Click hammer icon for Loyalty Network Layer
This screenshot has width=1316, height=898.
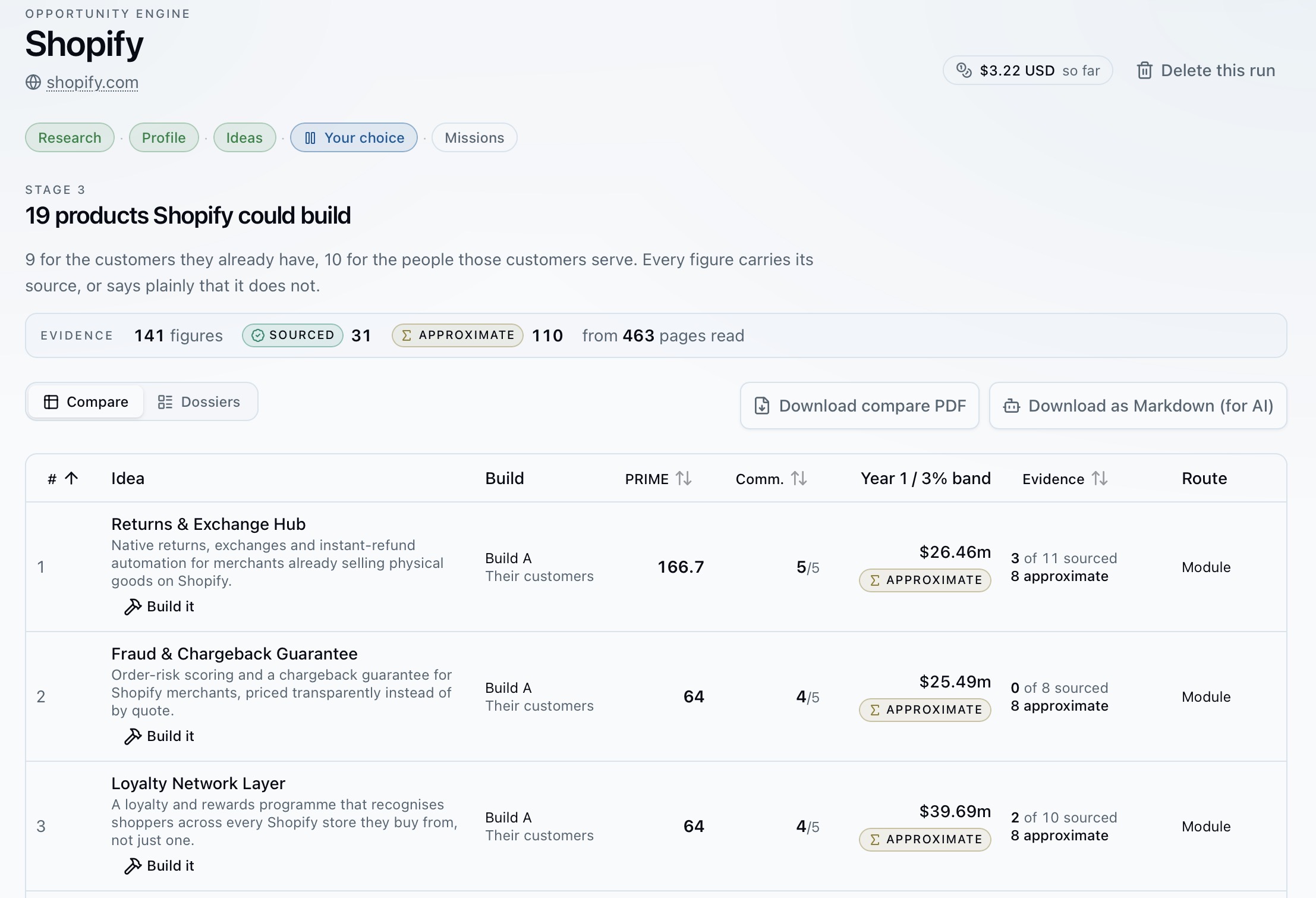(x=133, y=866)
